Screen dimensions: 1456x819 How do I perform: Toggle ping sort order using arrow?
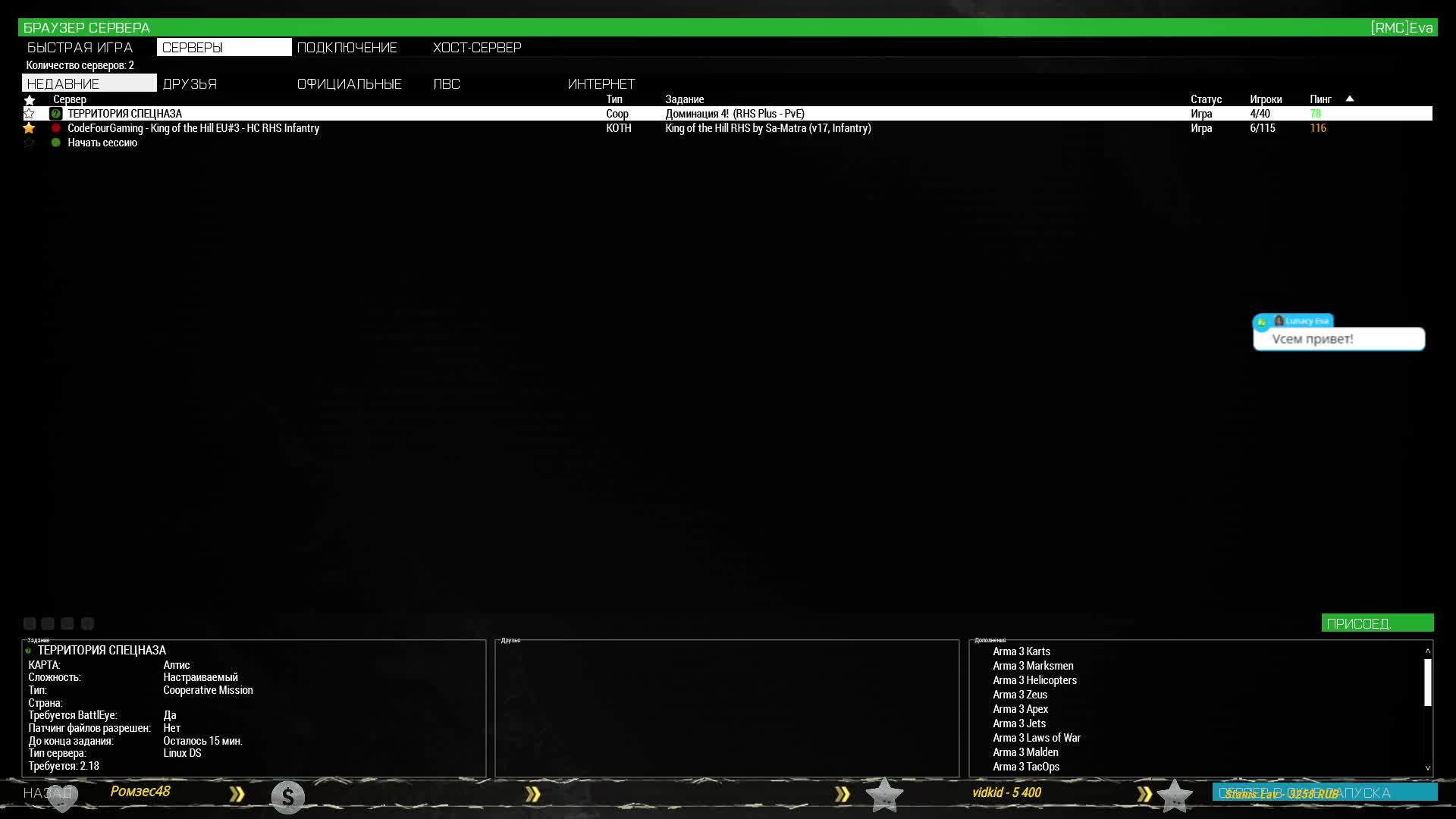coord(1350,99)
